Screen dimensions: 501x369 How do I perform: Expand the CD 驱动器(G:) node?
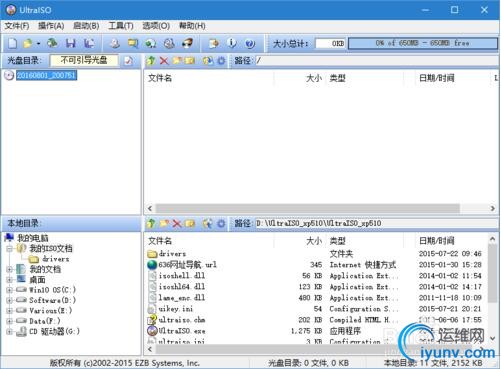pyautogui.click(x=9, y=332)
